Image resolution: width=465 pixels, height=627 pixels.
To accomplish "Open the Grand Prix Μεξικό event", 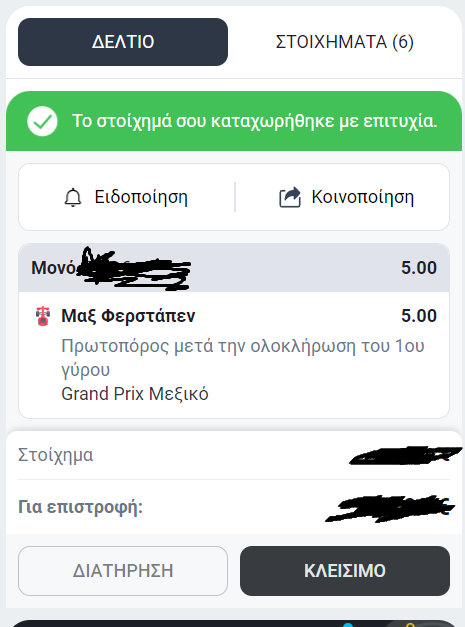I will point(135,394).
